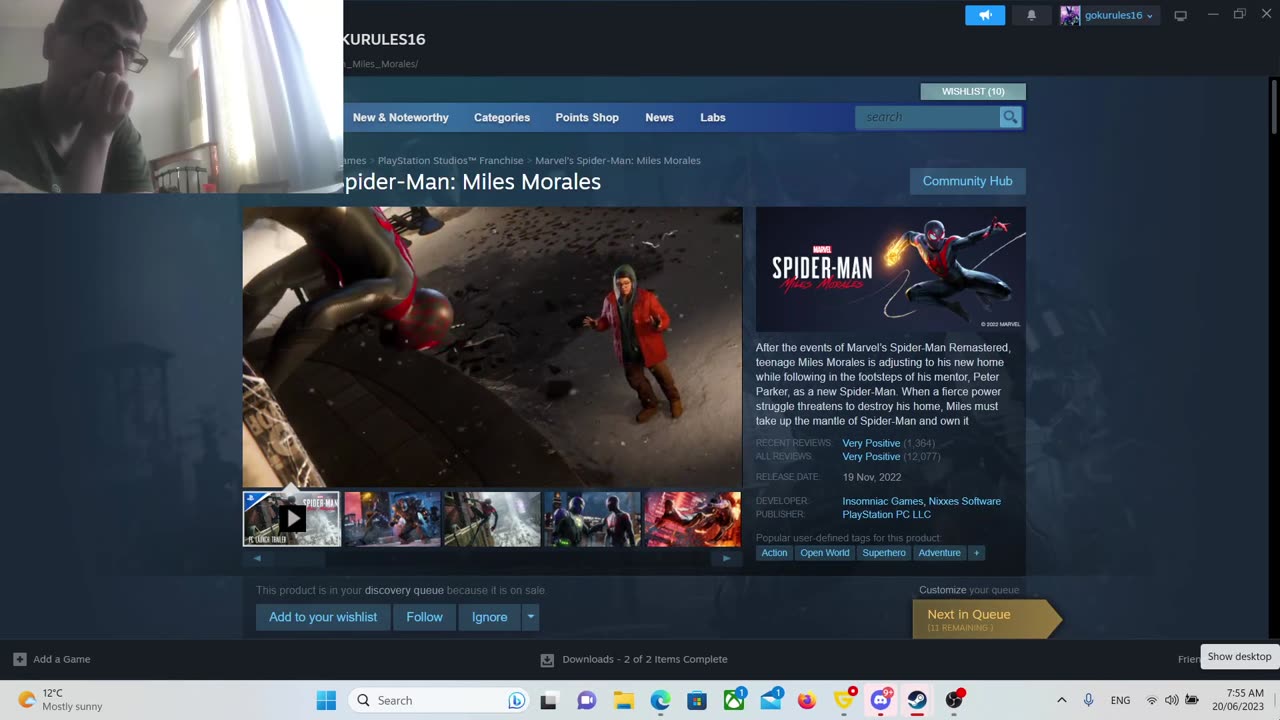Image resolution: width=1280 pixels, height=720 pixels.
Task: Click the screenshot strip scrollbar handle
Action: pyautogui.click(x=301, y=558)
